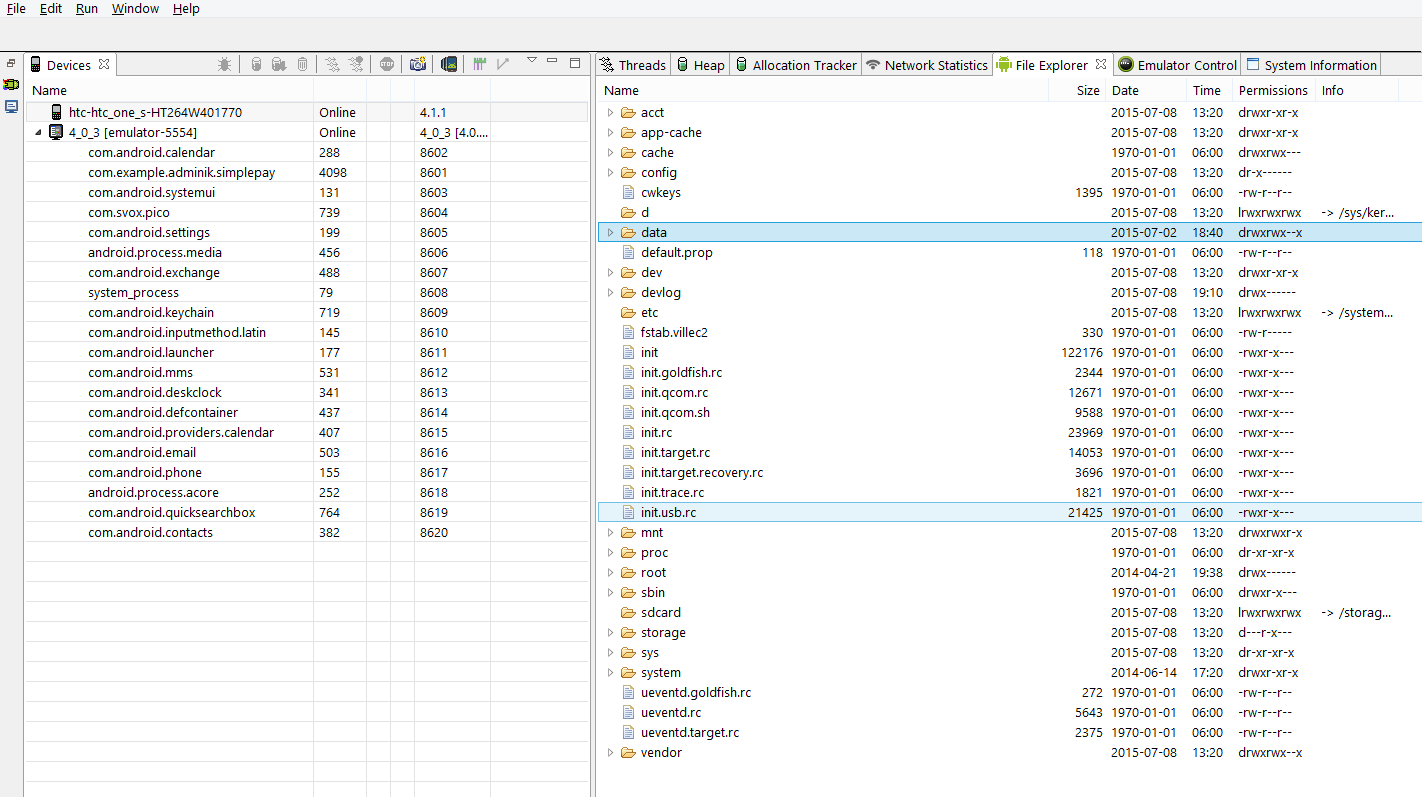1422x797 pixels.
Task: Close the File Explorer tab
Action: pyautogui.click(x=1101, y=65)
